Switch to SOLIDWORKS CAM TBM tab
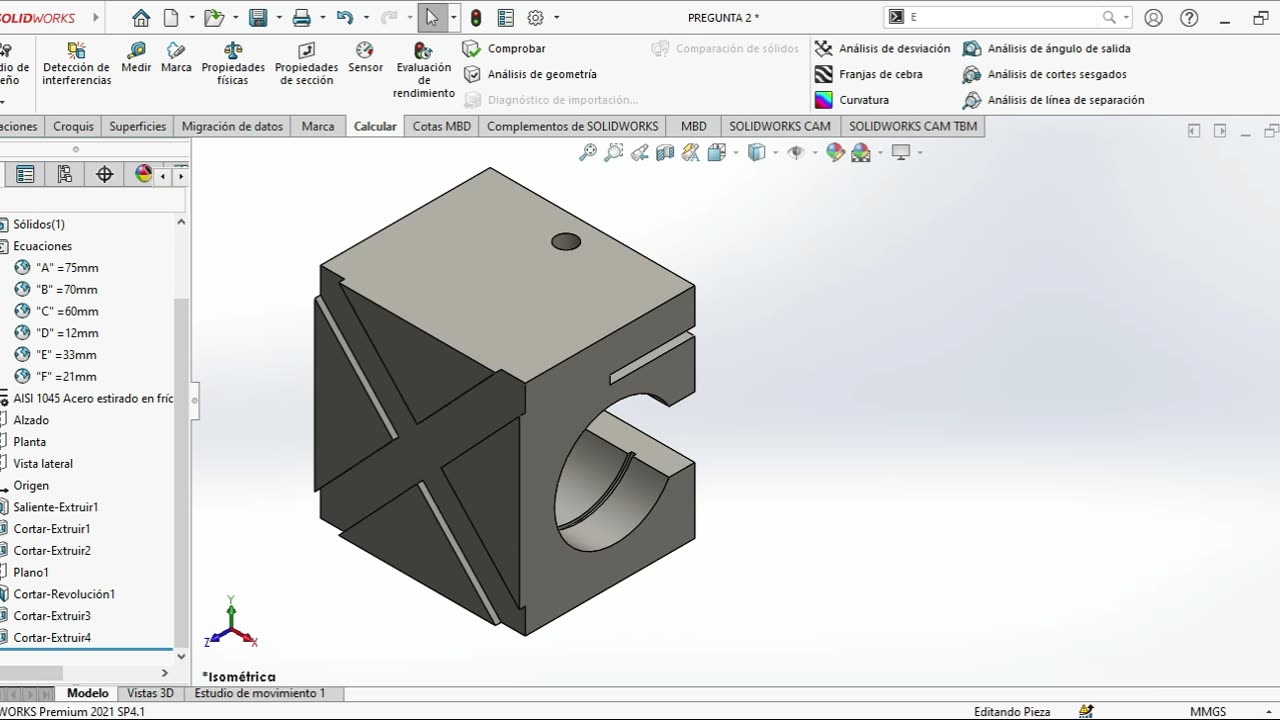The image size is (1280, 720). 913,126
